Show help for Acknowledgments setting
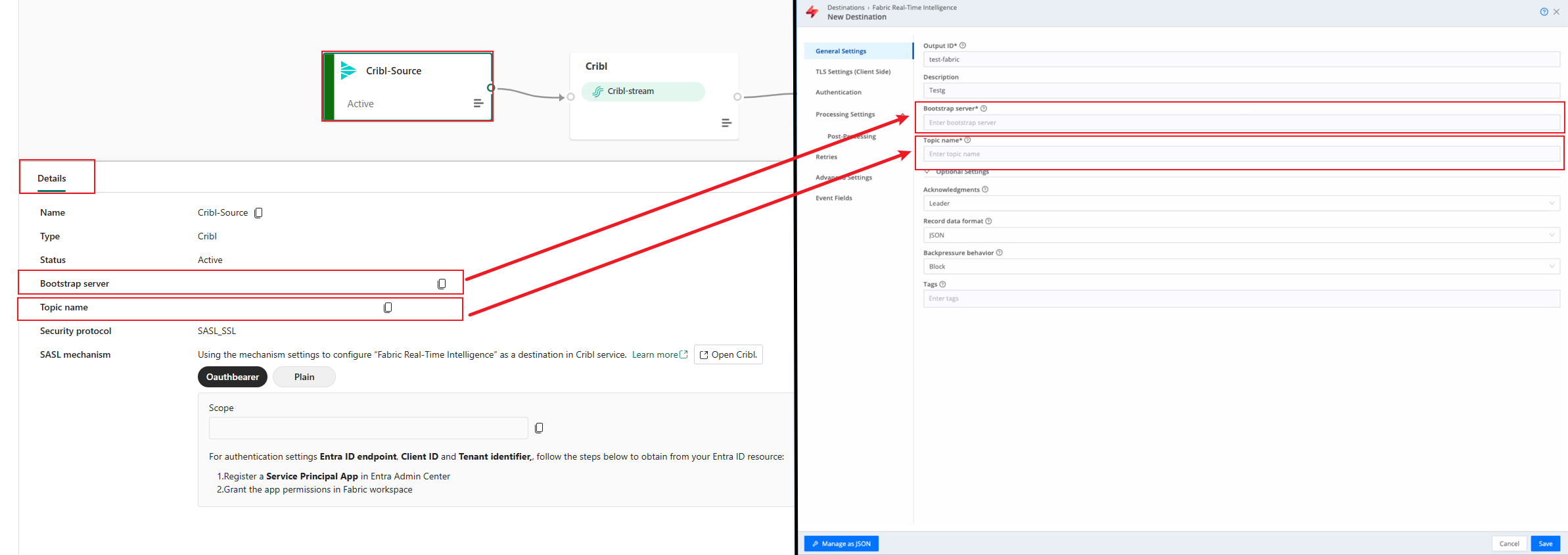1568x555 pixels. click(x=985, y=189)
